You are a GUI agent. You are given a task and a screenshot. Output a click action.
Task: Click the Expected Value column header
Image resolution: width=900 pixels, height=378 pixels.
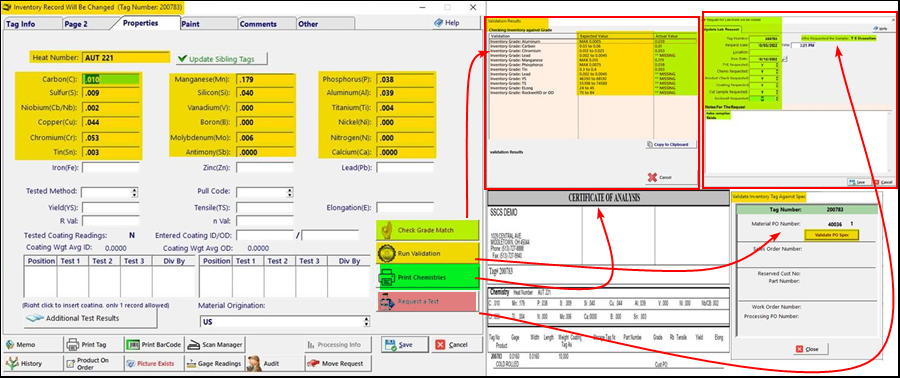[616, 36]
